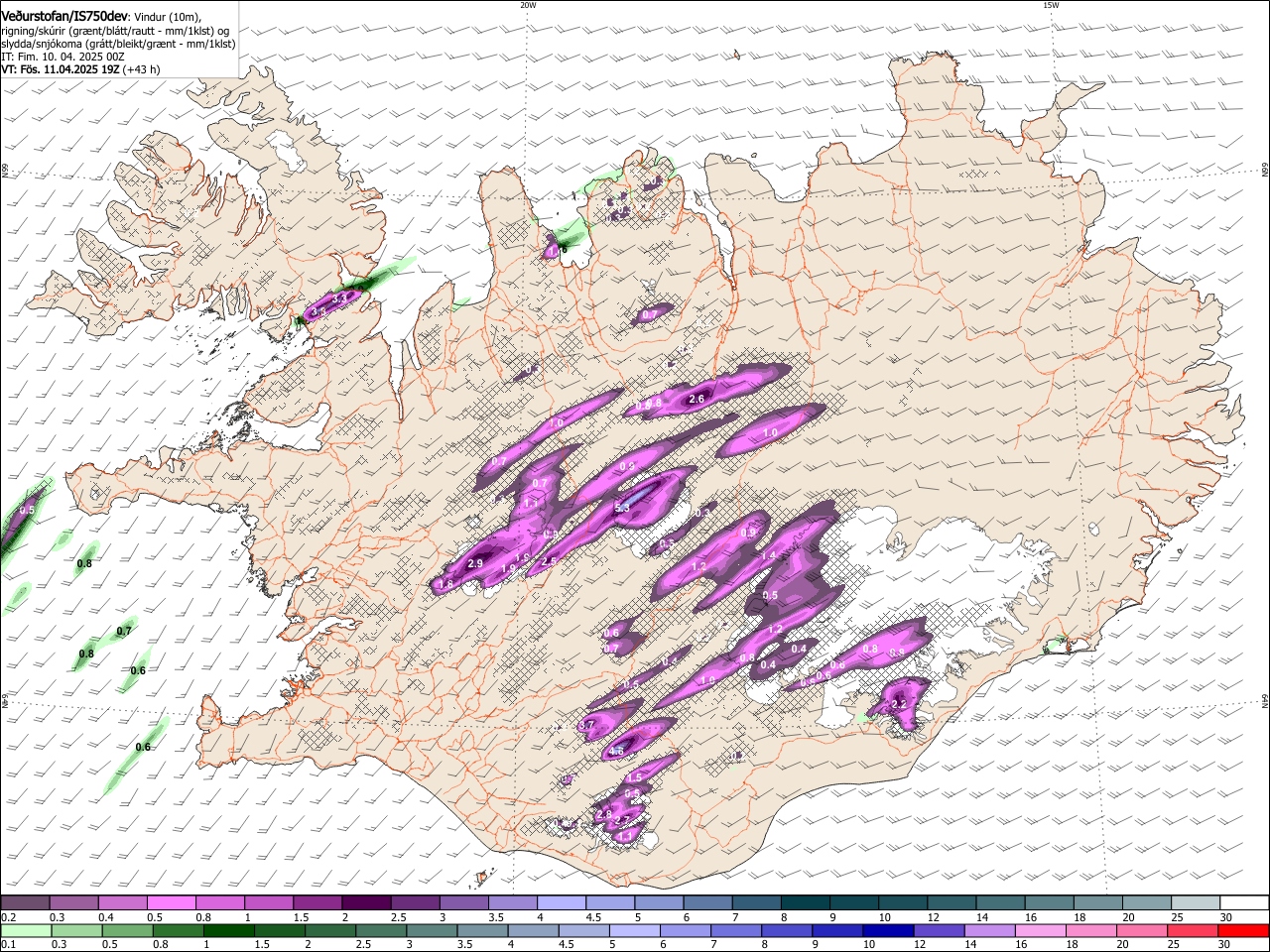
Task: Click the 0.1 label on the rain legend
Action: click(8, 944)
